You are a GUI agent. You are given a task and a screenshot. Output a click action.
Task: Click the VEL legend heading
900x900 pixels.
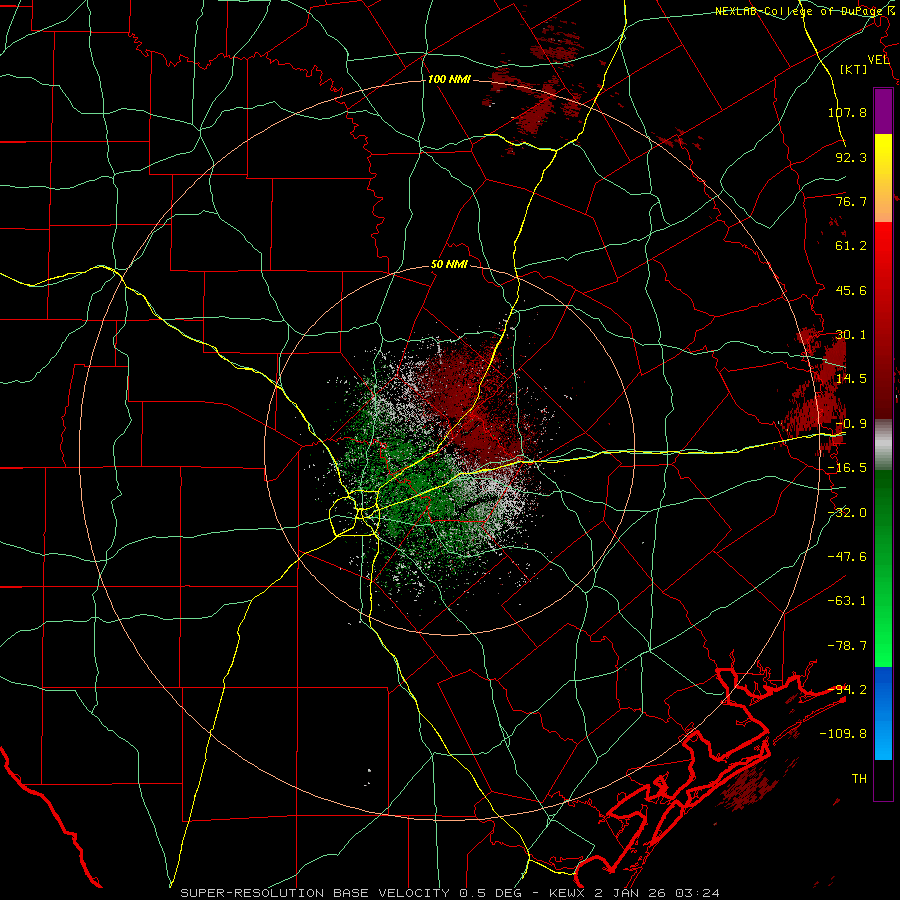[x=879, y=60]
